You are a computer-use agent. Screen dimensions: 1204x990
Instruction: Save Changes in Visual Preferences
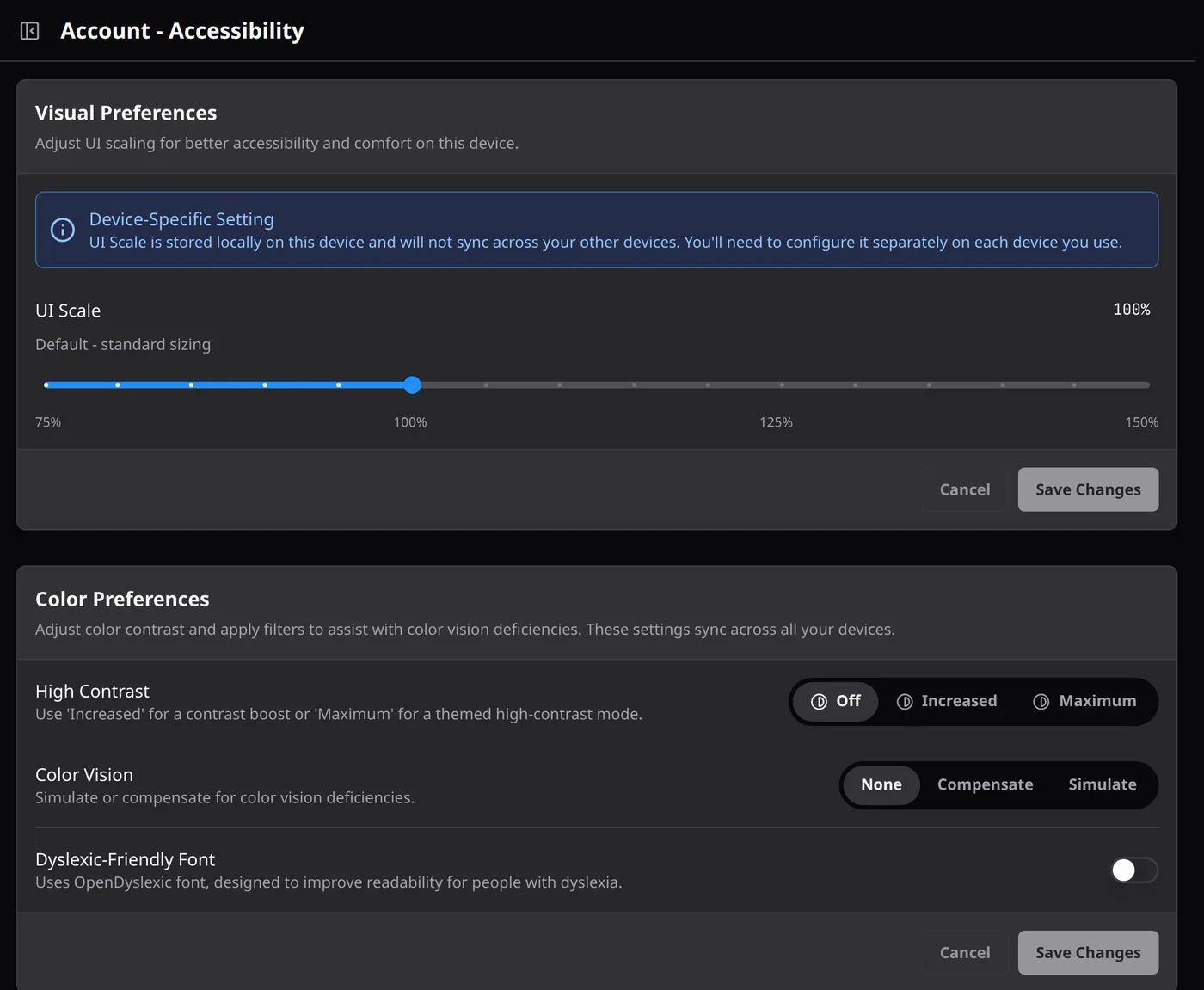tap(1088, 489)
